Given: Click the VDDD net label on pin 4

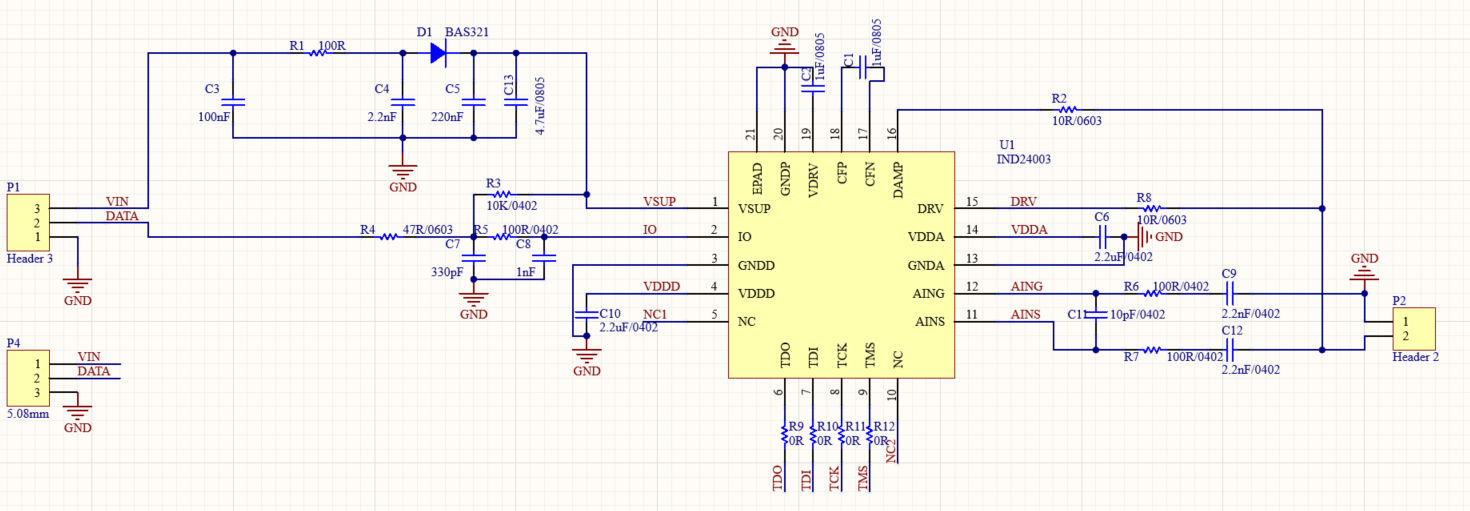Looking at the screenshot, I should (661, 286).
